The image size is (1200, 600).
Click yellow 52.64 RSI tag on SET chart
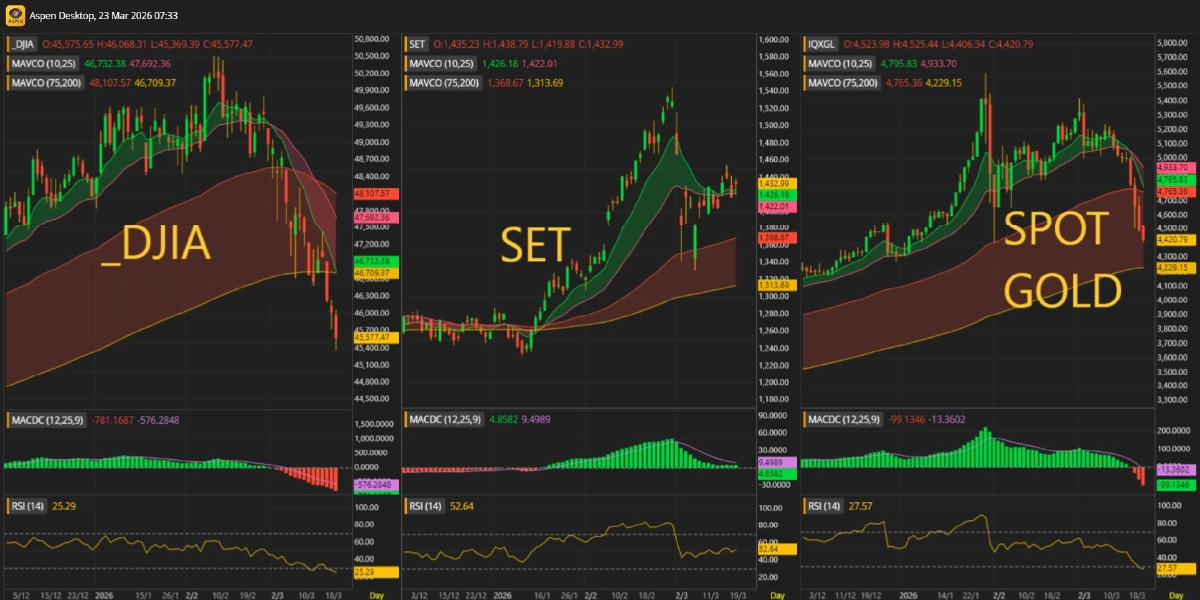774,549
